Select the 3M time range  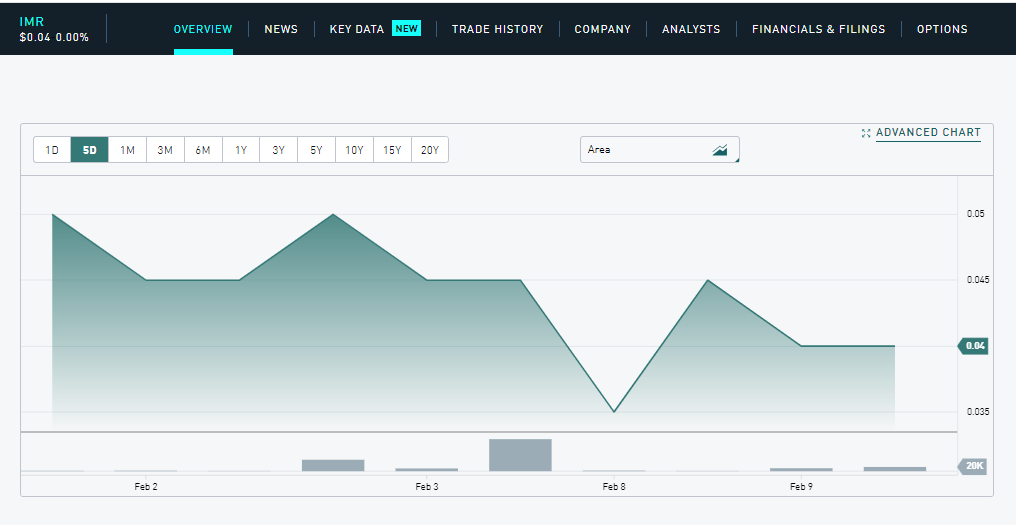(x=165, y=150)
